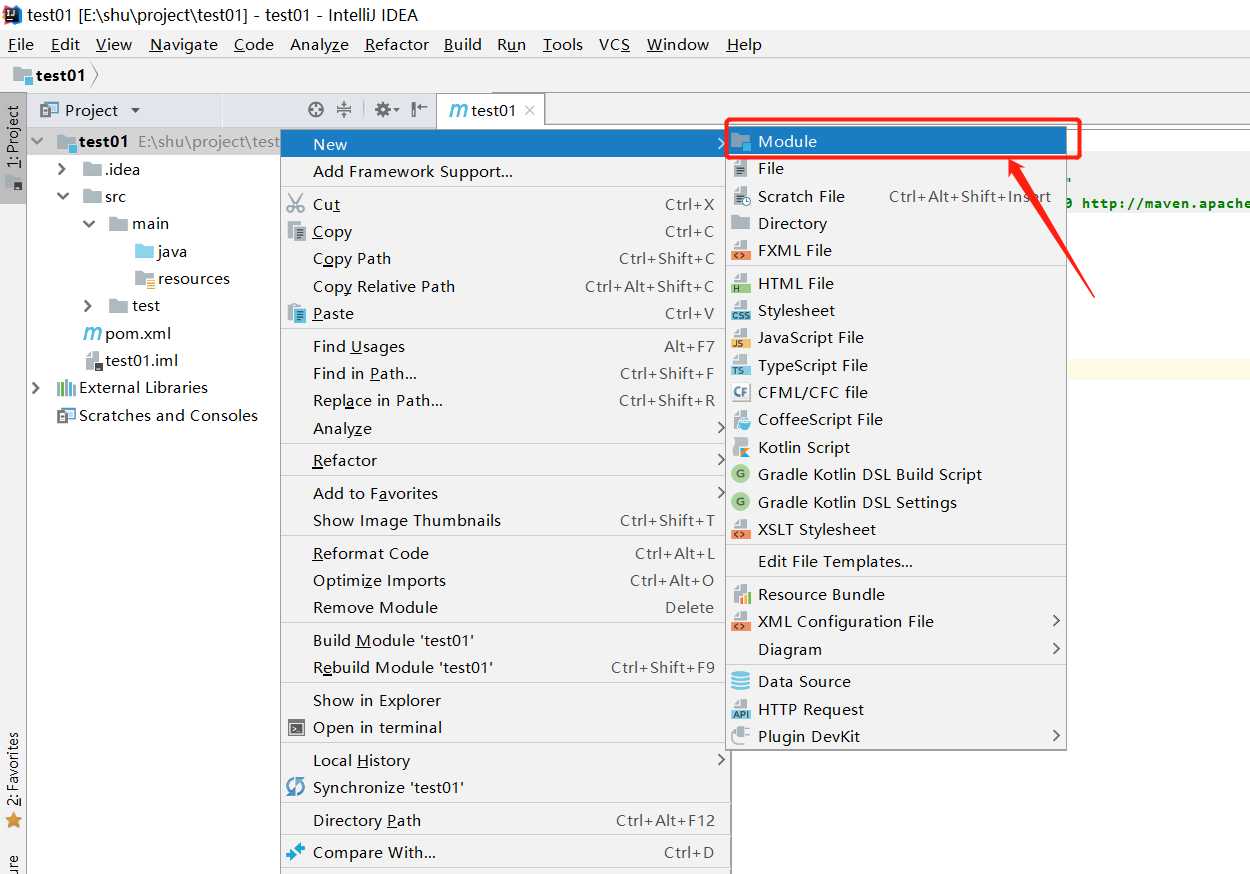Choose Reformat Code
1250x874 pixels.
(505, 553)
